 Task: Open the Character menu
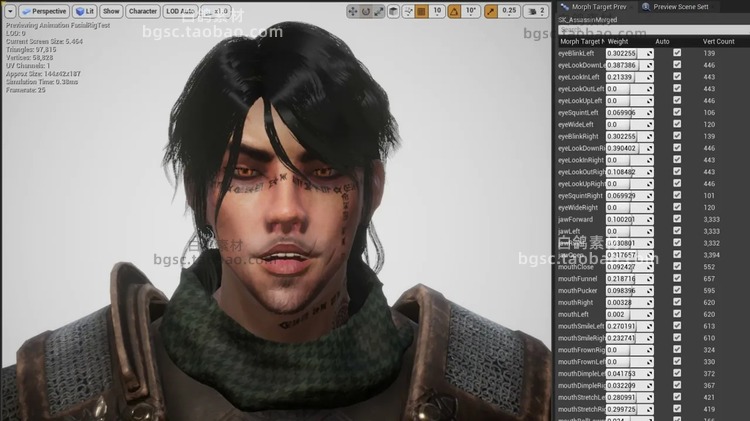tap(143, 11)
